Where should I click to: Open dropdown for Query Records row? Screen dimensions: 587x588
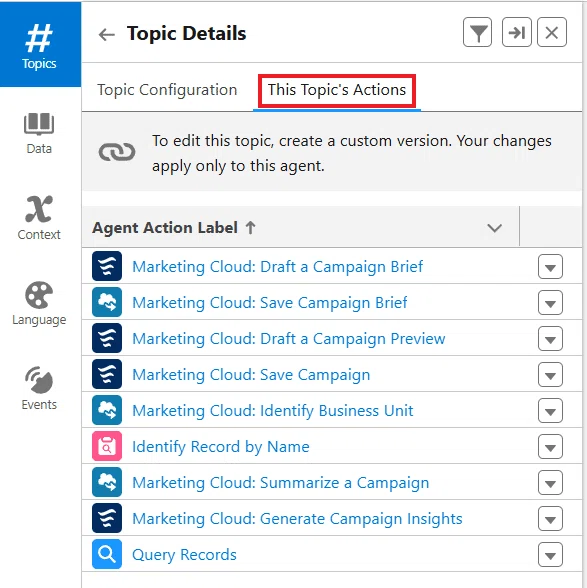(550, 555)
